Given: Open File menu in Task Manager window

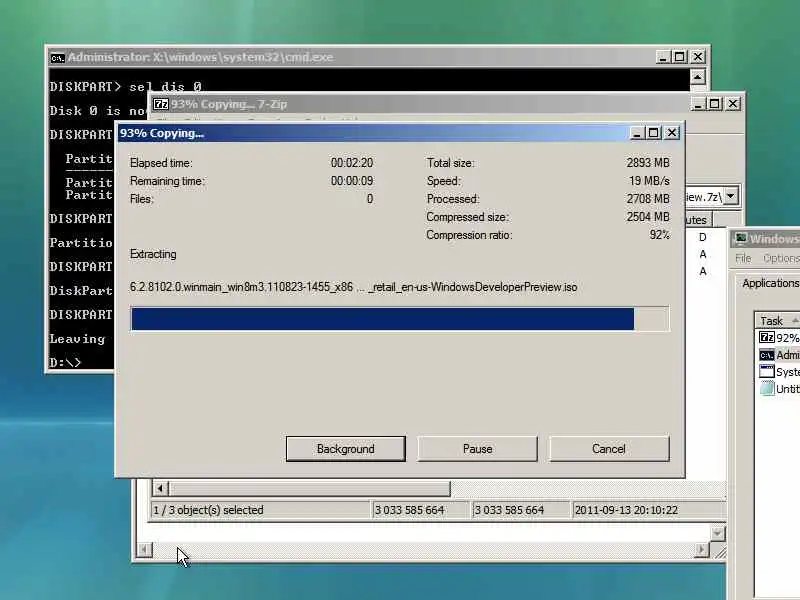Looking at the screenshot, I should (743, 258).
